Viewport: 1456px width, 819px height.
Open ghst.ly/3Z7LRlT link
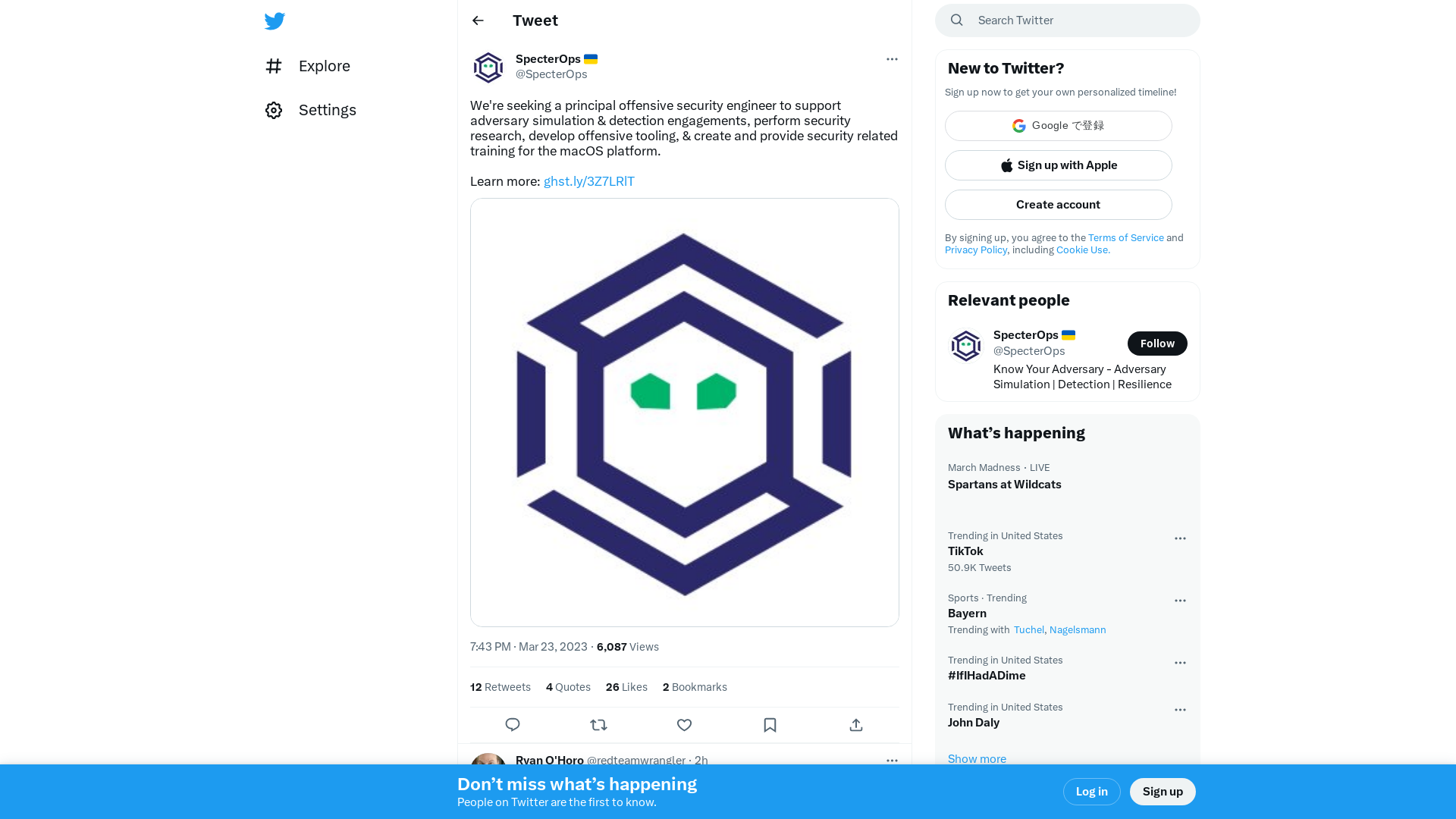[x=588, y=181]
